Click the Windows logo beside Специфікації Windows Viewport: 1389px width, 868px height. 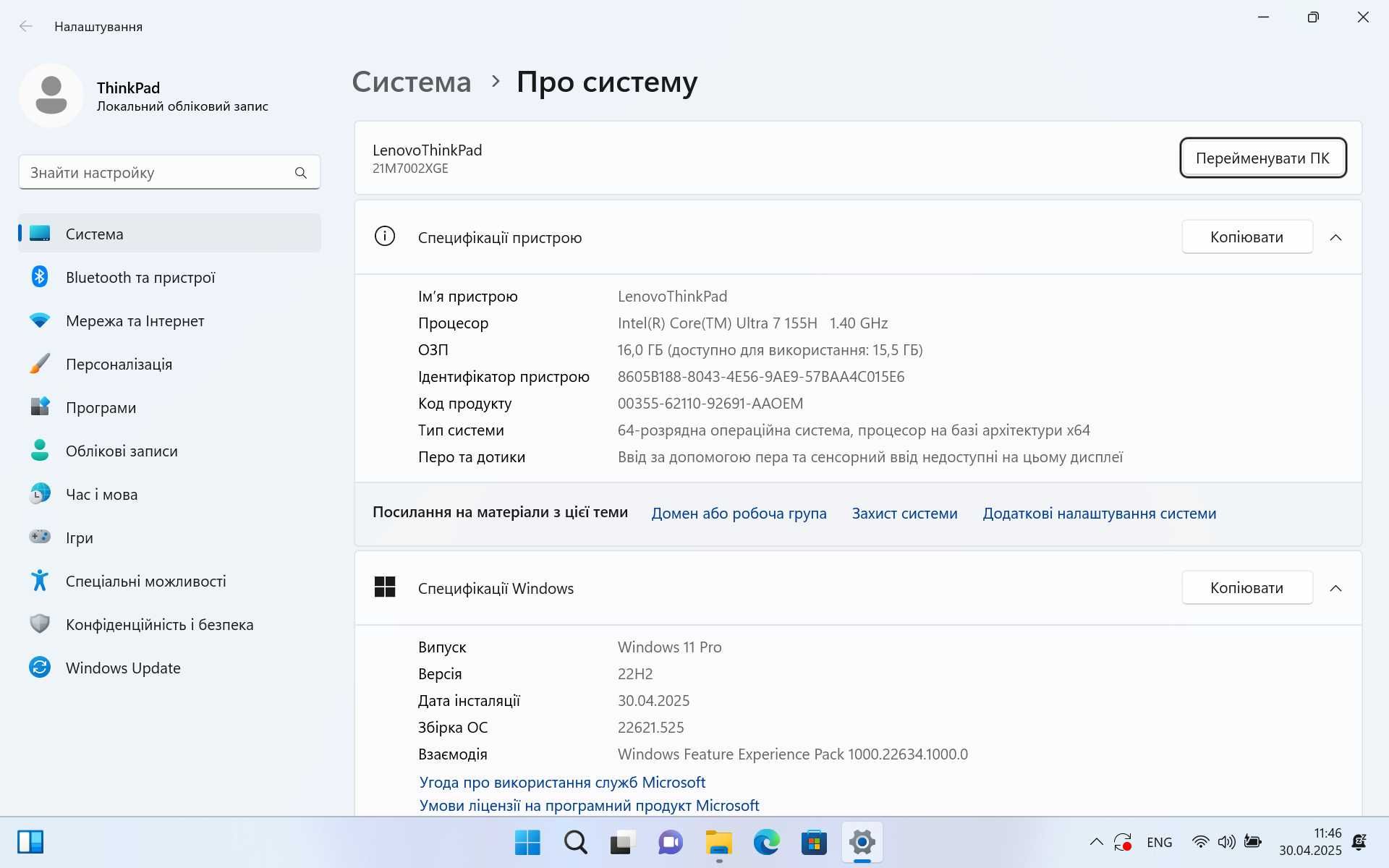click(x=385, y=587)
